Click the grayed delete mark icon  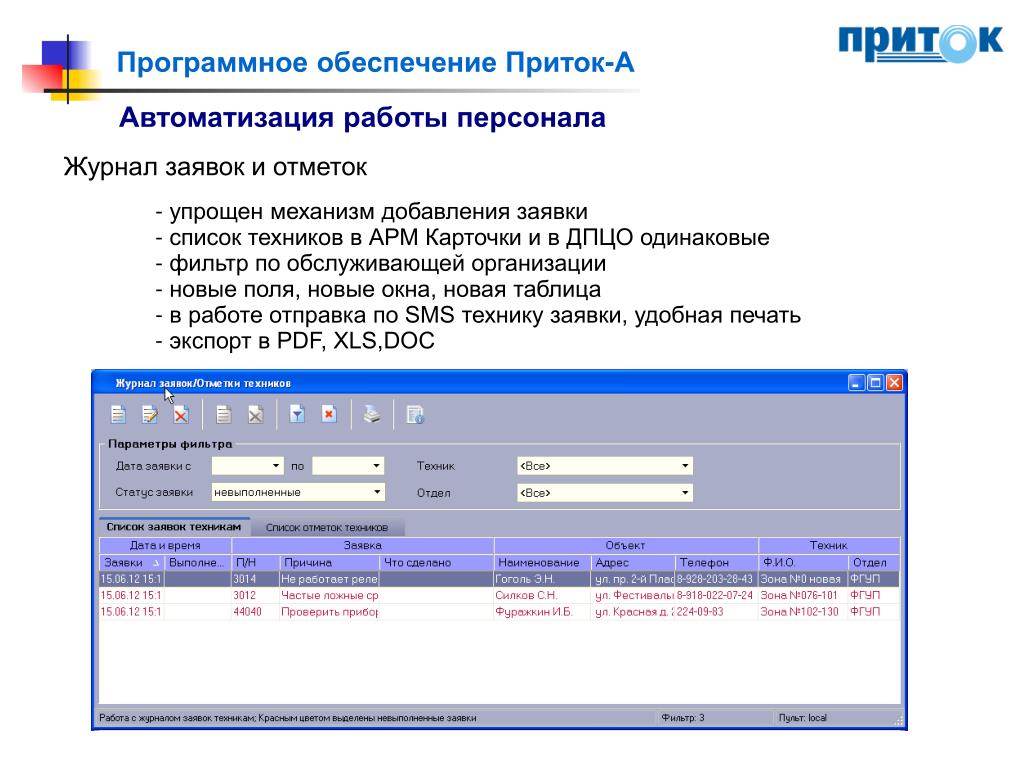[x=256, y=414]
